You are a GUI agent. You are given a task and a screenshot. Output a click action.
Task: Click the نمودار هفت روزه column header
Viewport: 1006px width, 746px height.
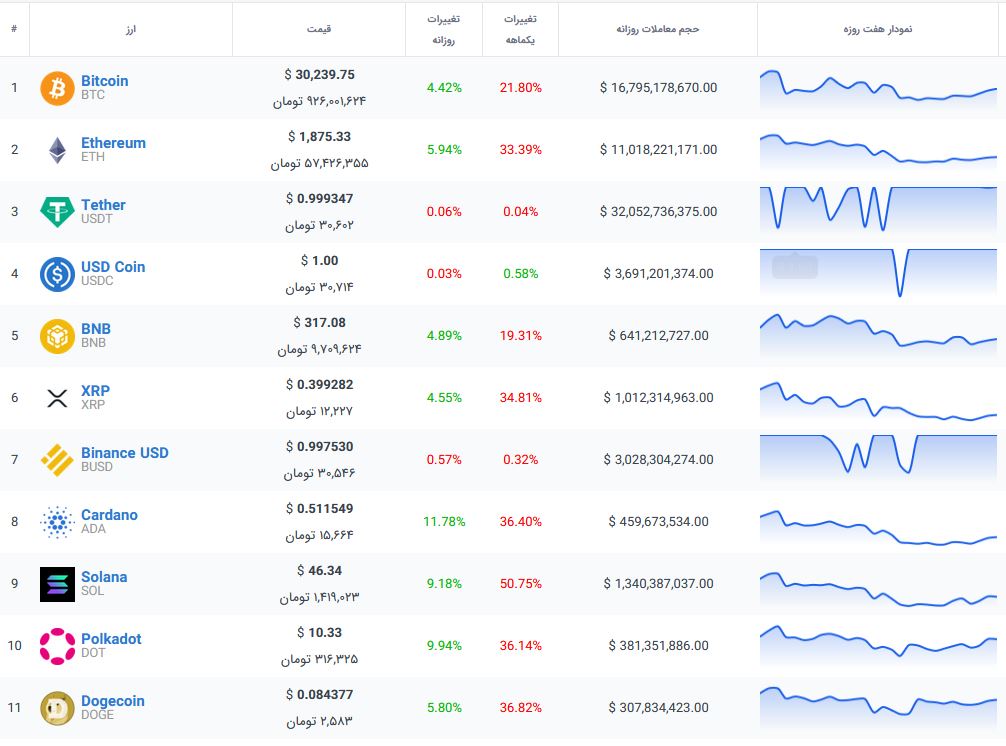(878, 29)
